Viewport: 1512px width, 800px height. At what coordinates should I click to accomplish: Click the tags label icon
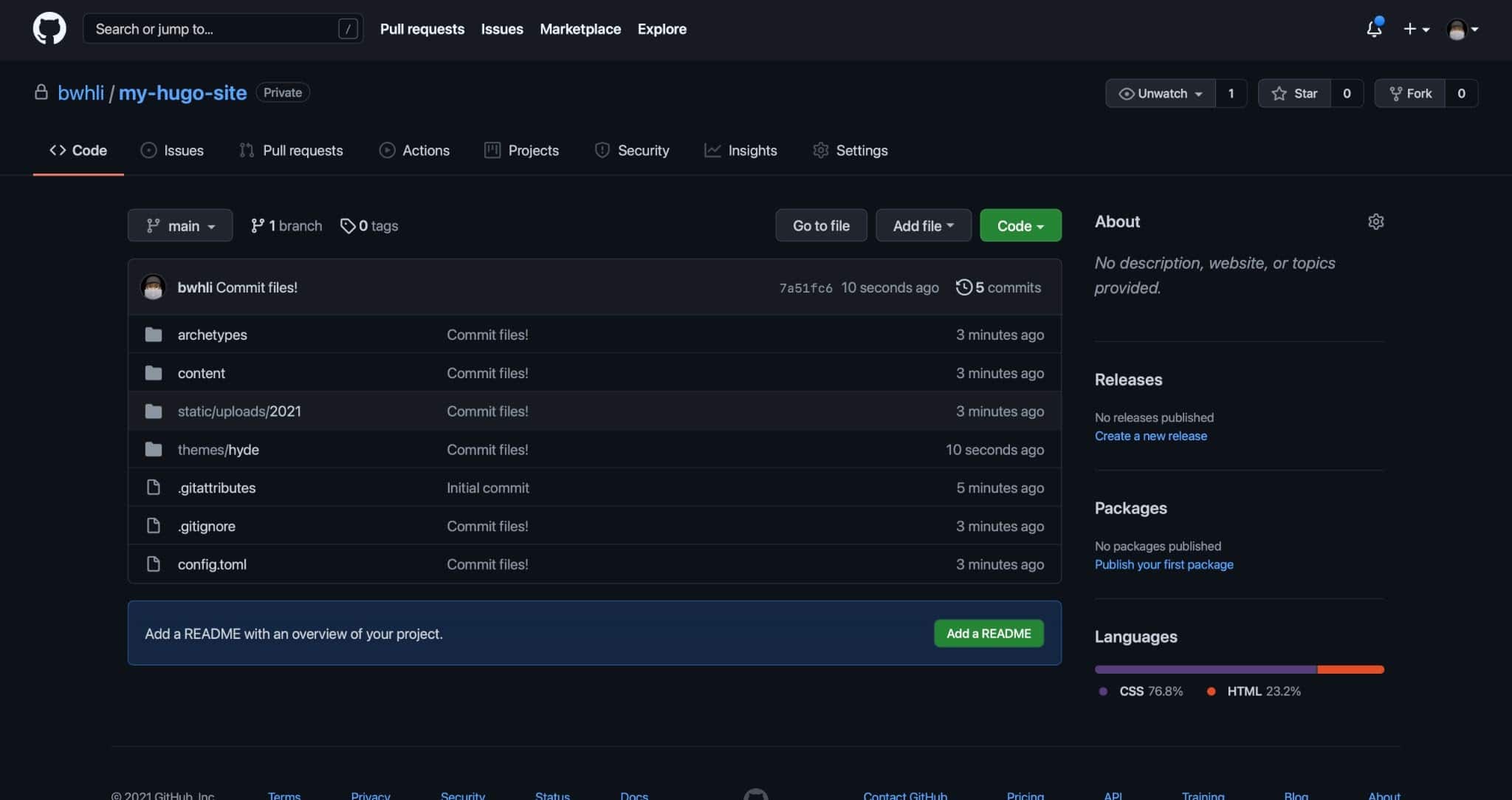tap(347, 226)
